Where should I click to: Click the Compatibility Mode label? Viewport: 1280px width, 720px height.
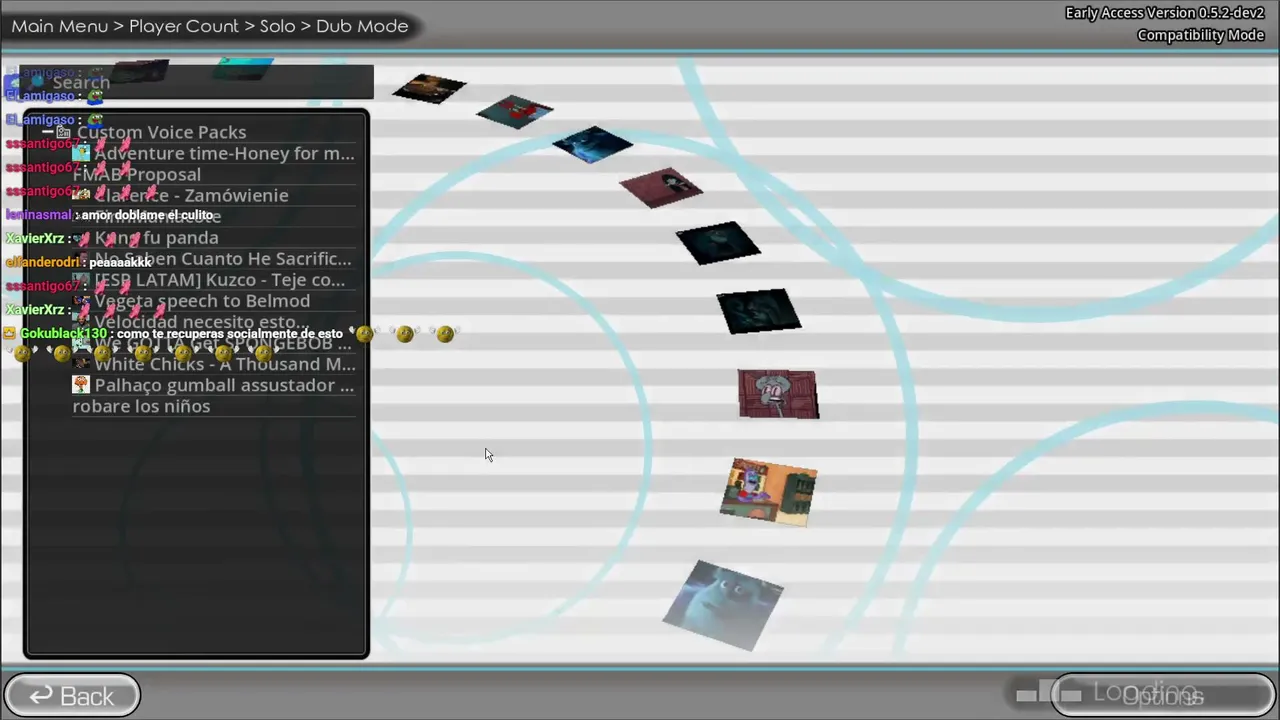tap(1201, 35)
